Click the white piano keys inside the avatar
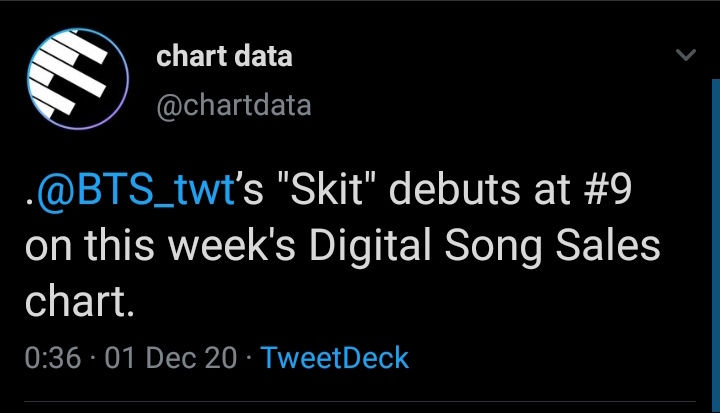The height and width of the screenshot is (413, 720). pos(62,72)
